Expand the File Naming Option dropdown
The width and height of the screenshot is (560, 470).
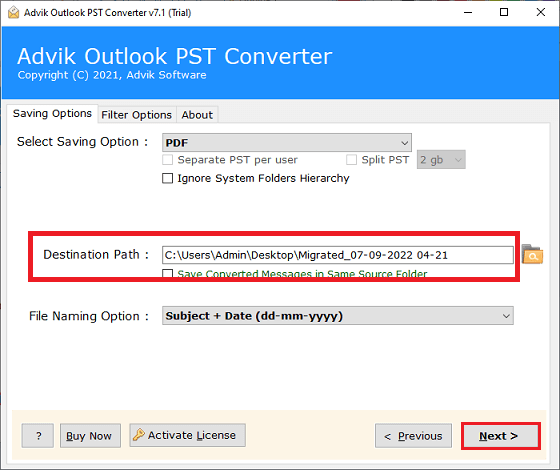[x=338, y=316]
